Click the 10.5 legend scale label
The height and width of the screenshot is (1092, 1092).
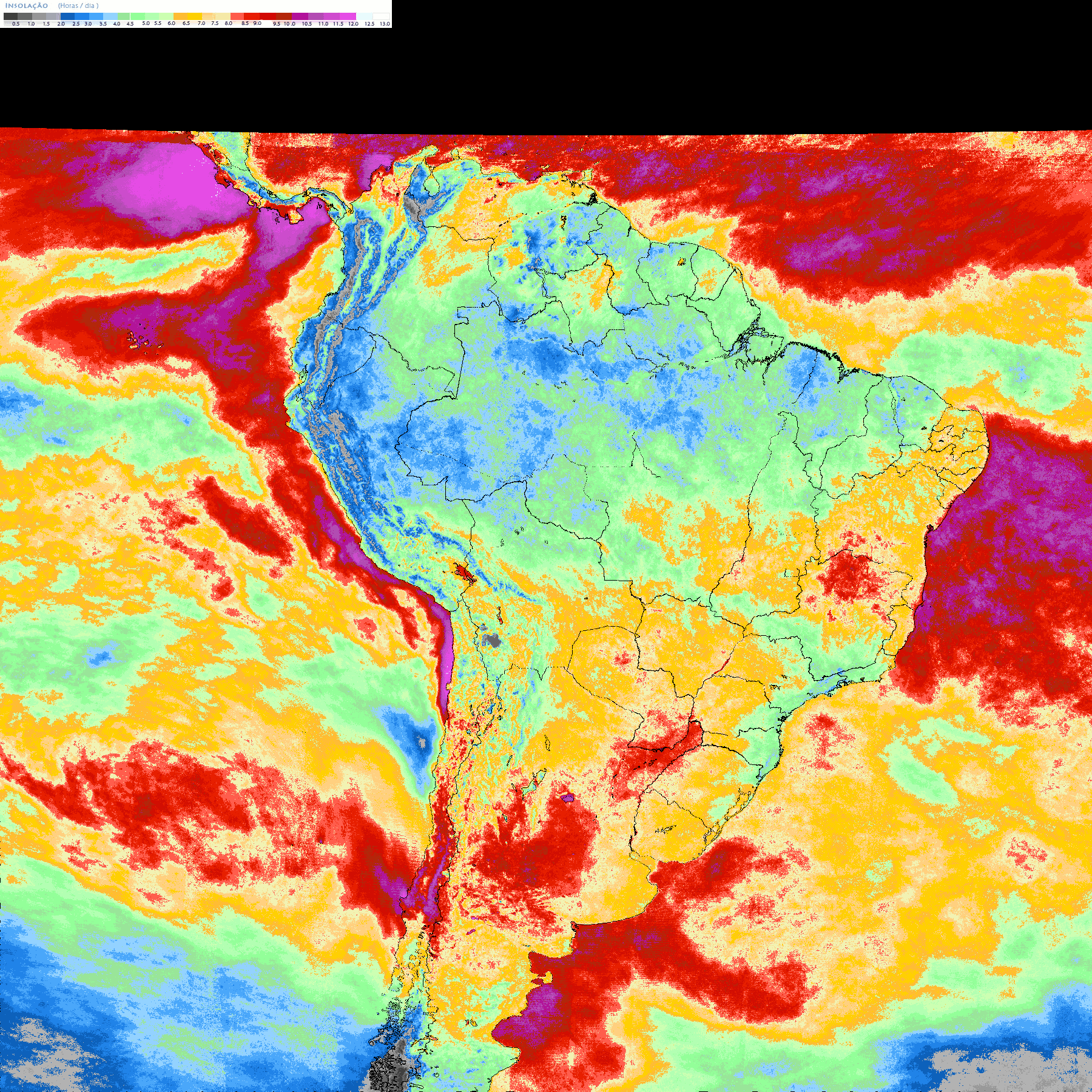(307, 24)
